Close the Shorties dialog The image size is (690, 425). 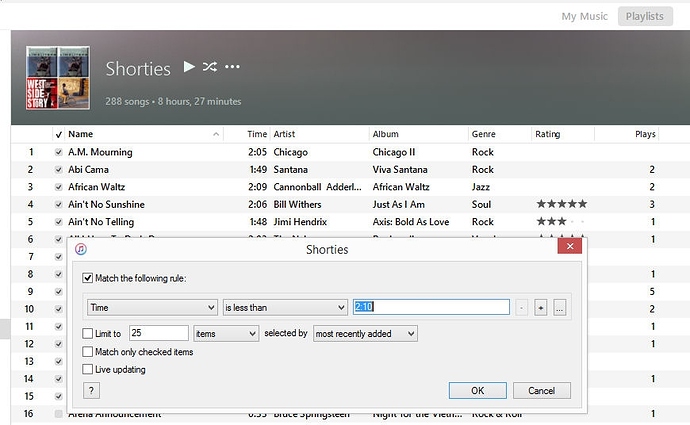coord(570,246)
